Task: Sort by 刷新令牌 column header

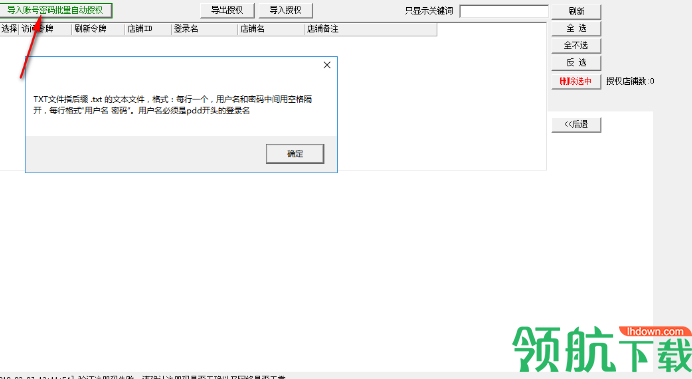Action: coord(98,29)
